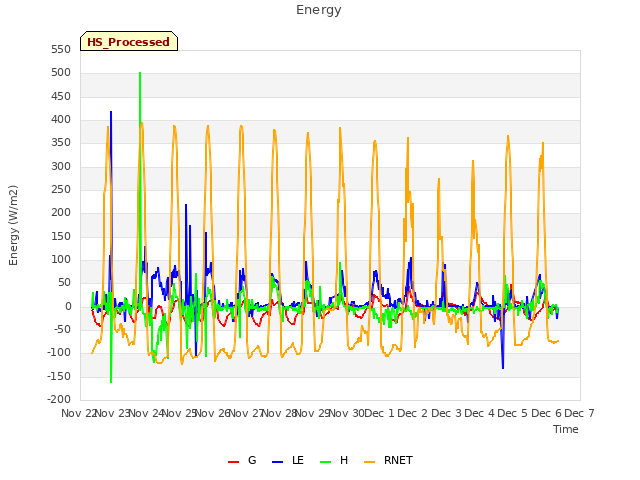Click the 250 y-axis tick label
Screen dimensions: 640x480
[61, 189]
